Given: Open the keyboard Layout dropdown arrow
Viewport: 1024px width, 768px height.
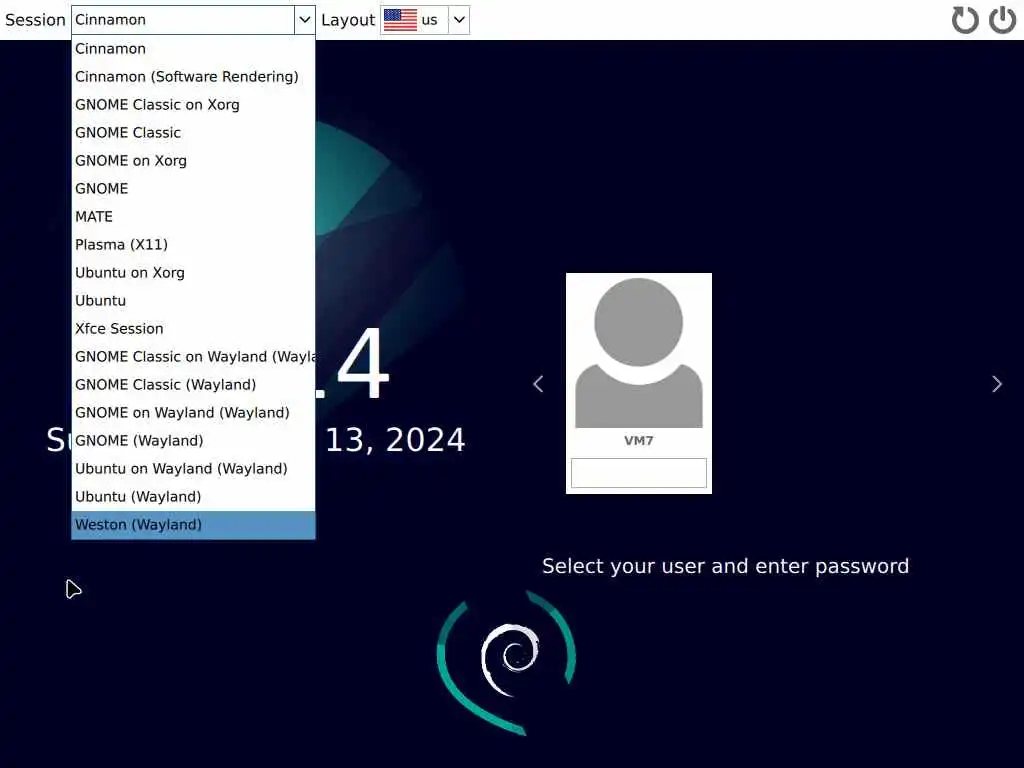Looking at the screenshot, I should [459, 20].
